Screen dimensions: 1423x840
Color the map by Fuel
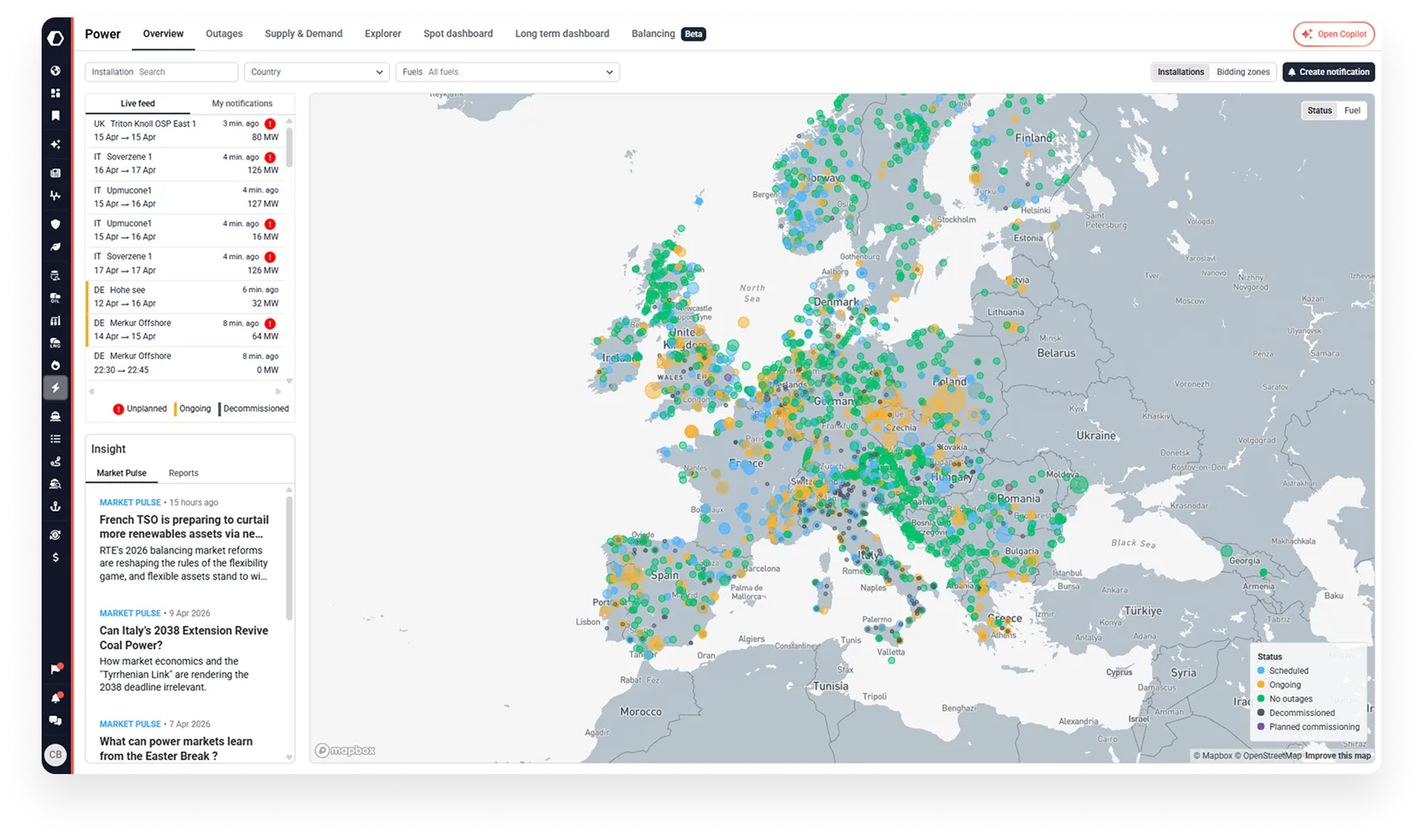1352,110
